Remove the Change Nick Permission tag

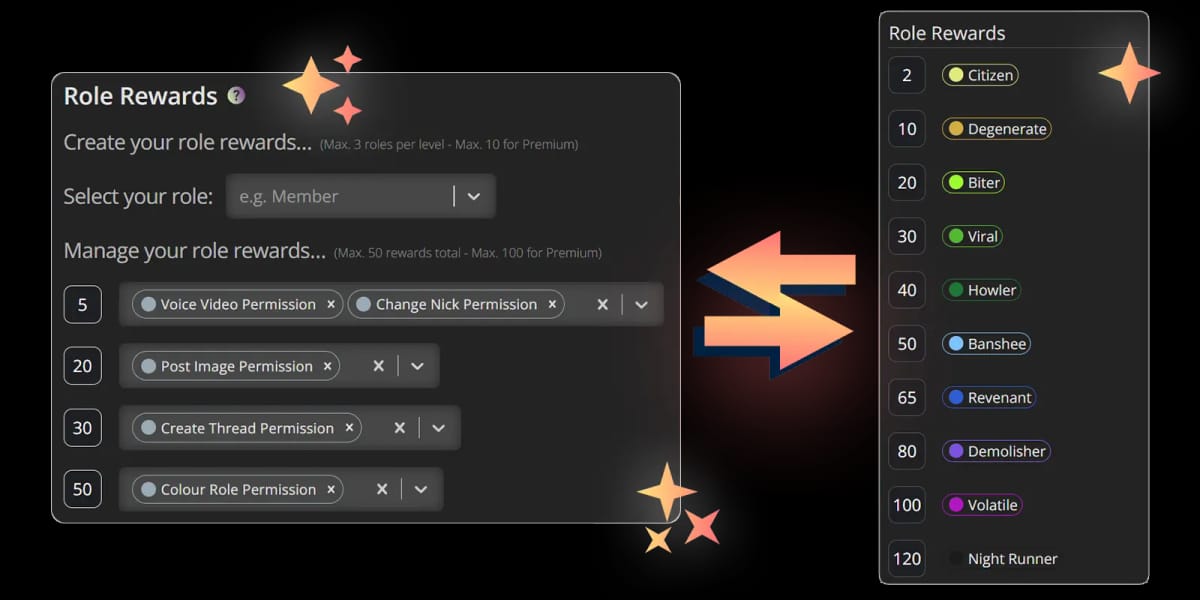(552, 305)
